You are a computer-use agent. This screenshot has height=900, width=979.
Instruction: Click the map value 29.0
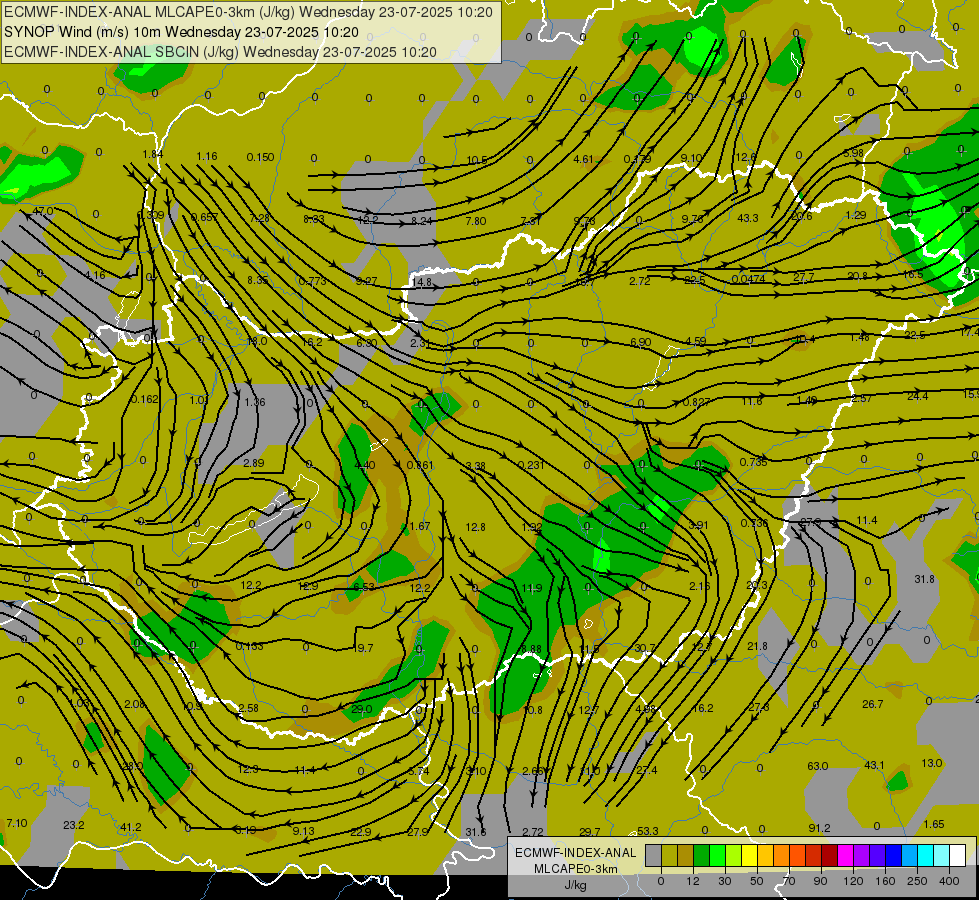pos(362,709)
